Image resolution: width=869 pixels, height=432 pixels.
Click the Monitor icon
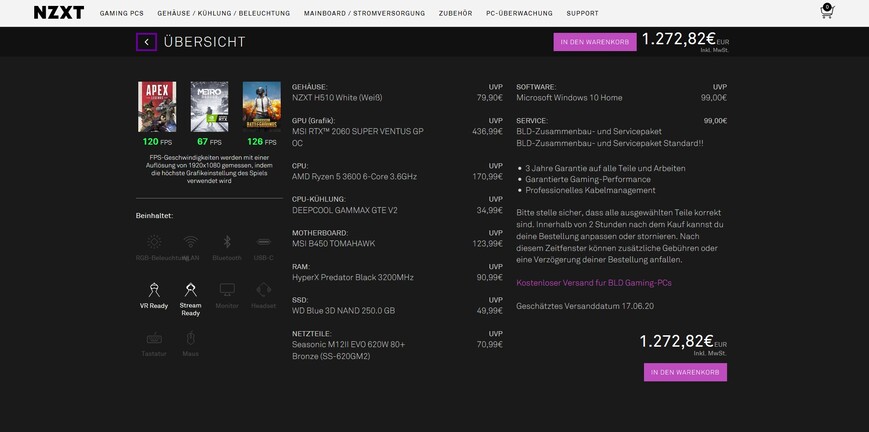click(227, 289)
